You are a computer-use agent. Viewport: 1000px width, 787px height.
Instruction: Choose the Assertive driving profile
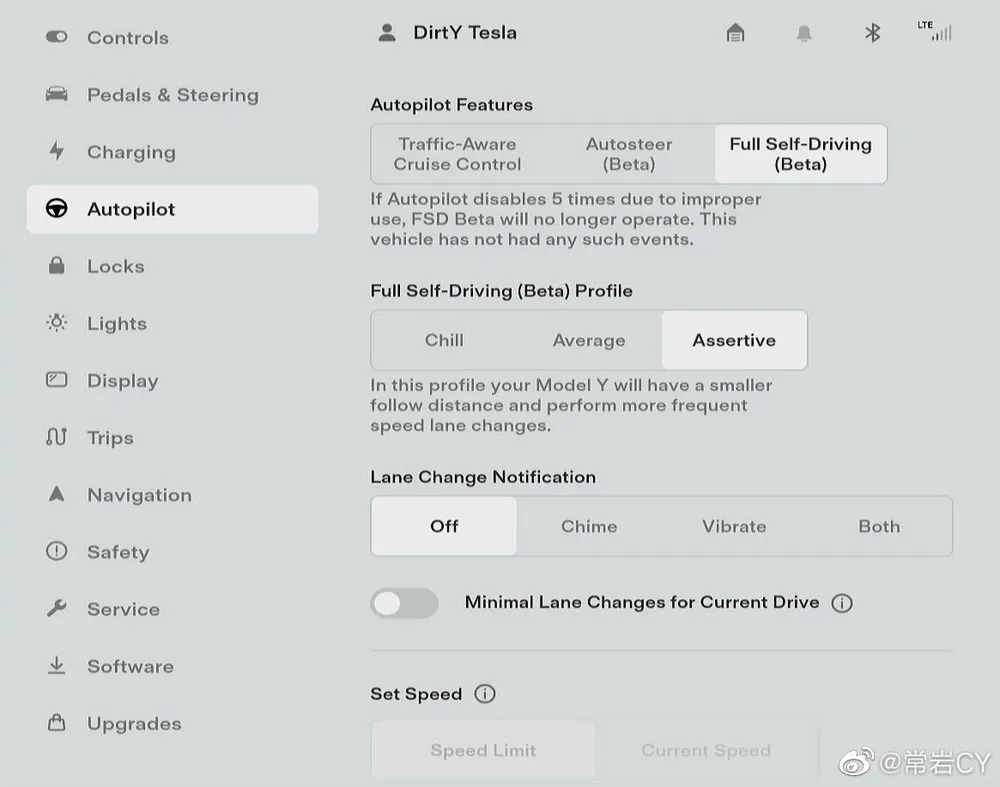click(x=734, y=340)
